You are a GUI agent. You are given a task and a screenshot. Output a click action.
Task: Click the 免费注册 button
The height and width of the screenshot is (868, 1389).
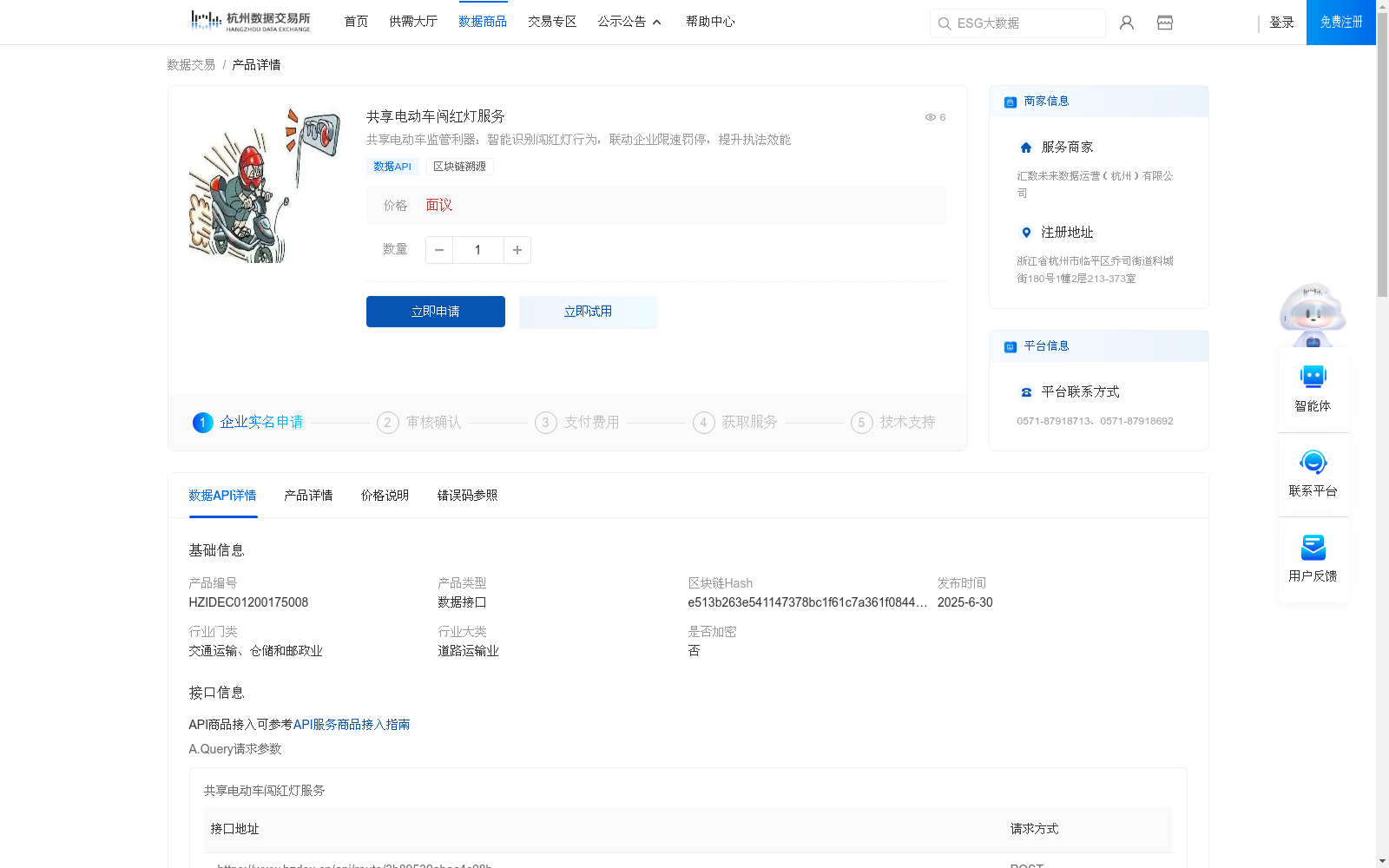(x=1341, y=23)
